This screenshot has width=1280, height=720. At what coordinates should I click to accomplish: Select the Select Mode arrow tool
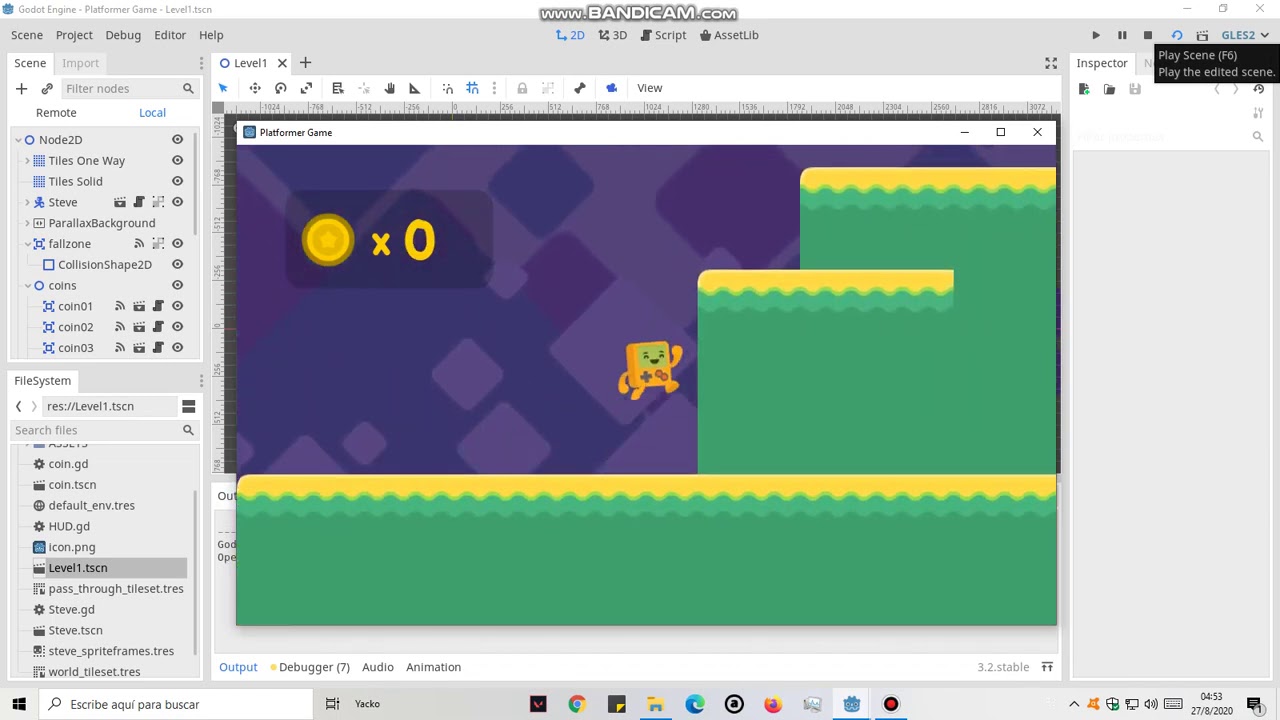click(223, 88)
